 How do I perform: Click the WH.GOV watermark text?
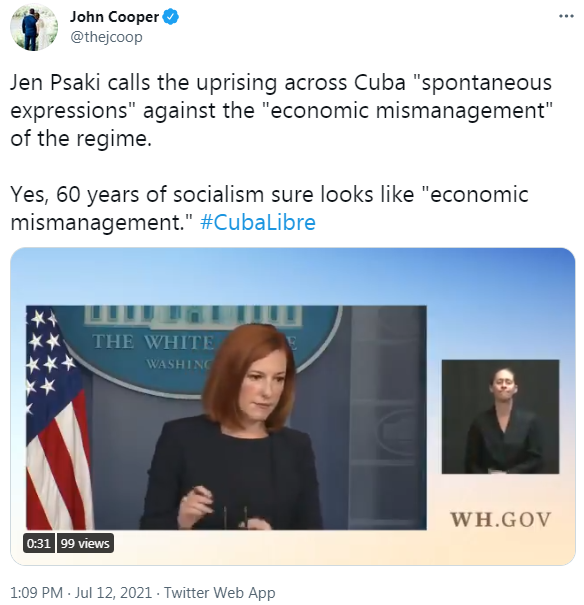pos(500,519)
